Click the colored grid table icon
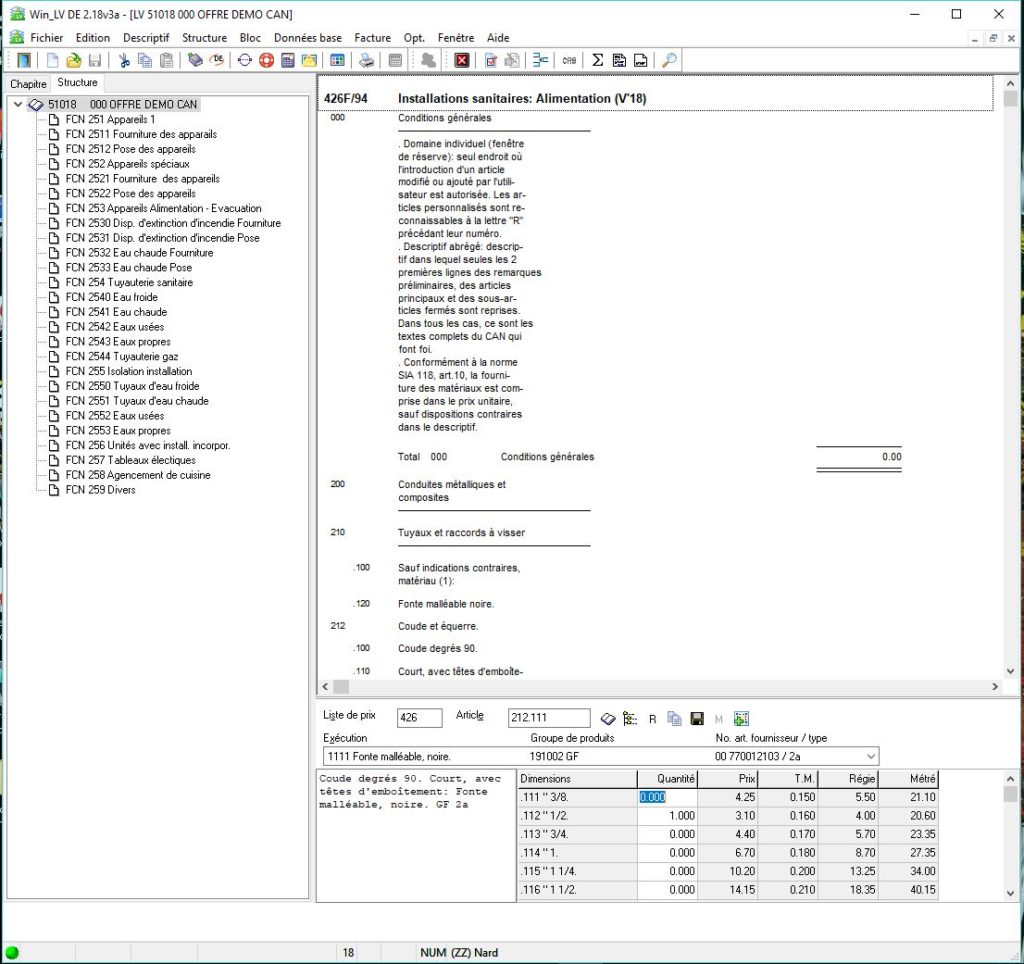Viewport: 1024px width, 964px height. tap(338, 61)
